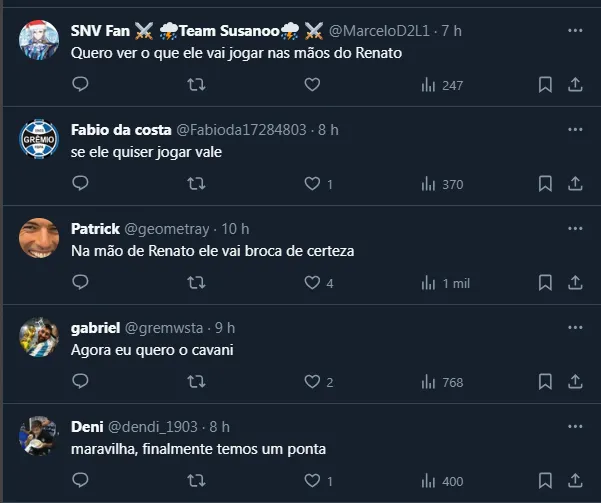This screenshot has width=601, height=503.
Task: Like gabriel's tweet about Cavani
Action: click(312, 381)
